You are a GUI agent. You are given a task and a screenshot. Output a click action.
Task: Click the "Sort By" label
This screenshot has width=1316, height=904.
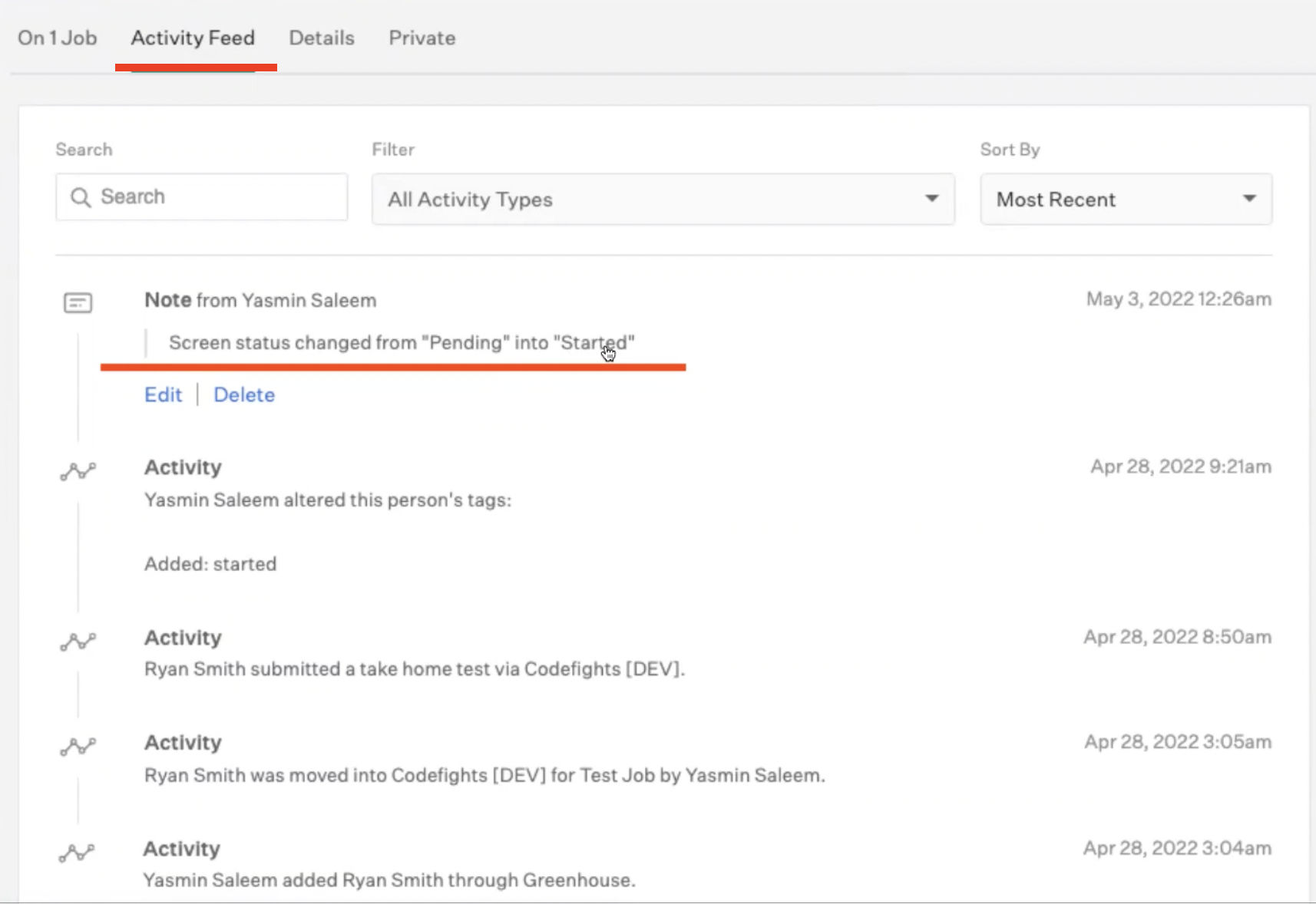click(x=1010, y=150)
